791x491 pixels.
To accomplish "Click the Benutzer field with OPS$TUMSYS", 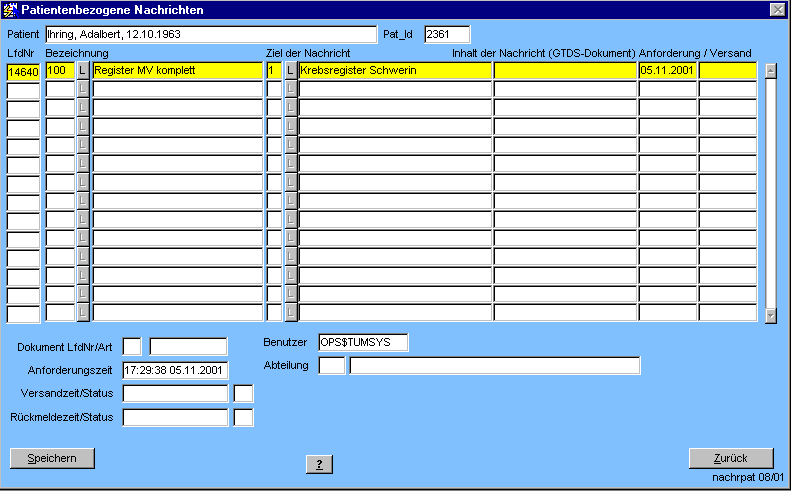I will point(363,342).
